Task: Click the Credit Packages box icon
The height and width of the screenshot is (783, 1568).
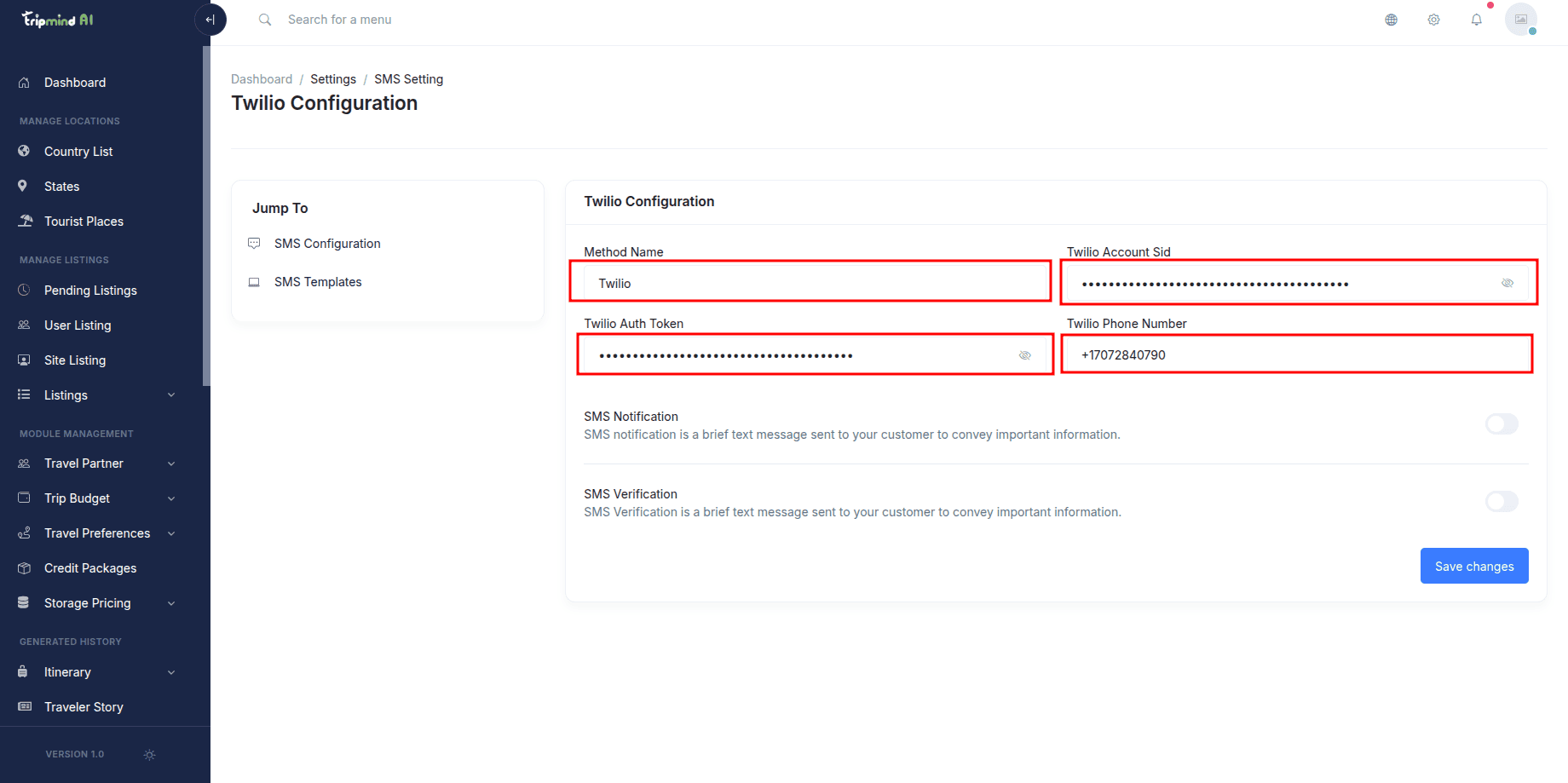Action: (24, 568)
